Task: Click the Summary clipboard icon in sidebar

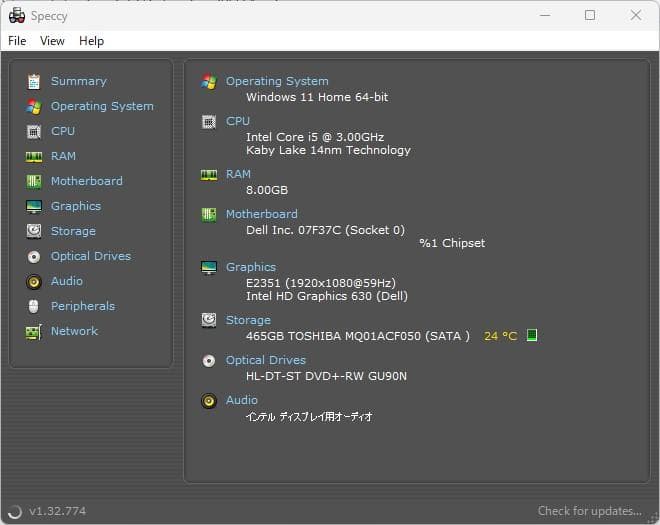Action: tap(34, 81)
